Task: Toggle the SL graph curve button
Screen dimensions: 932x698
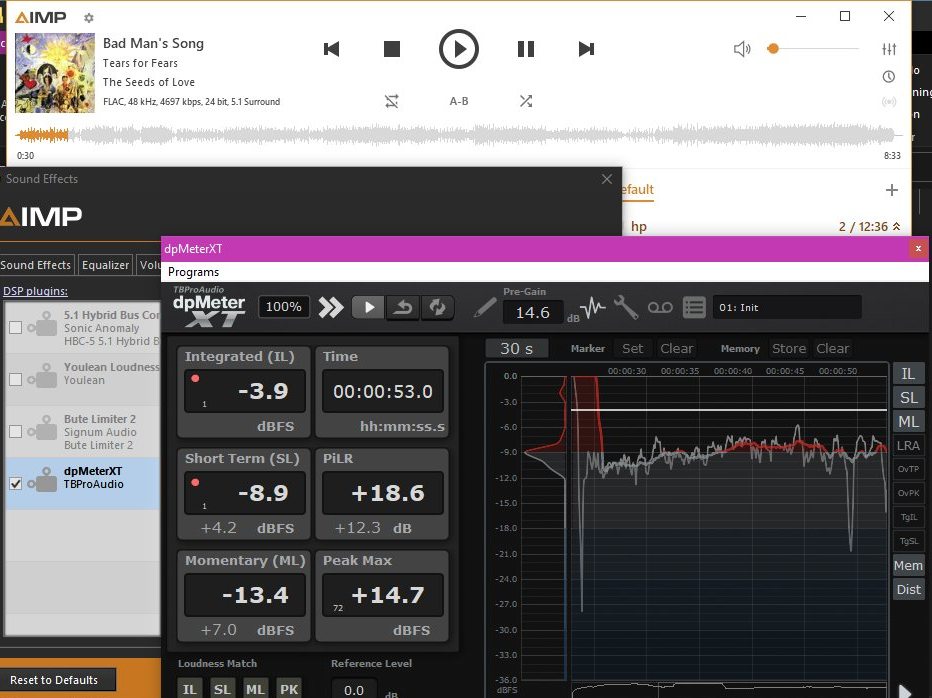Action: click(x=908, y=398)
